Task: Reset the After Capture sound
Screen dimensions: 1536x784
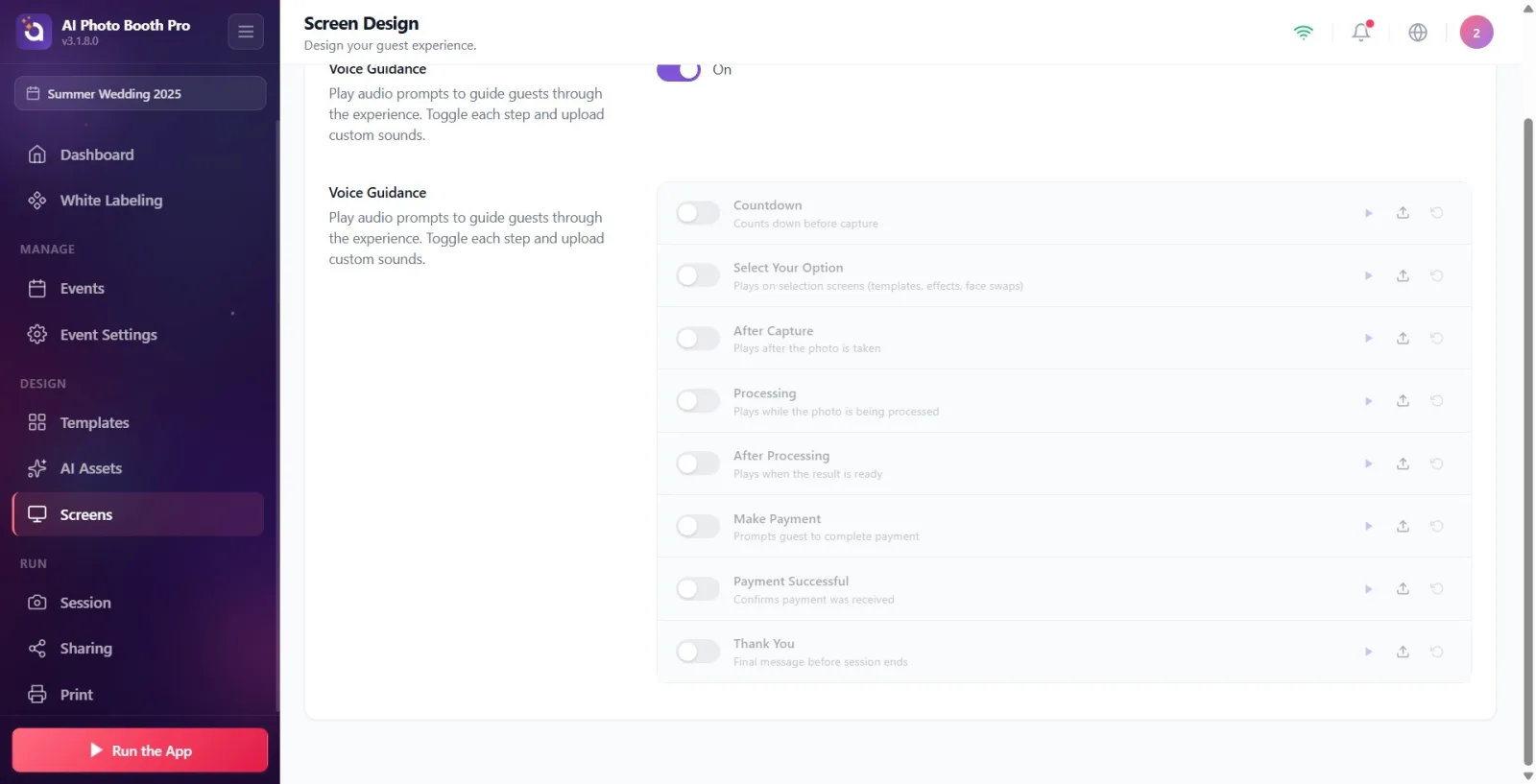Action: [1436, 338]
